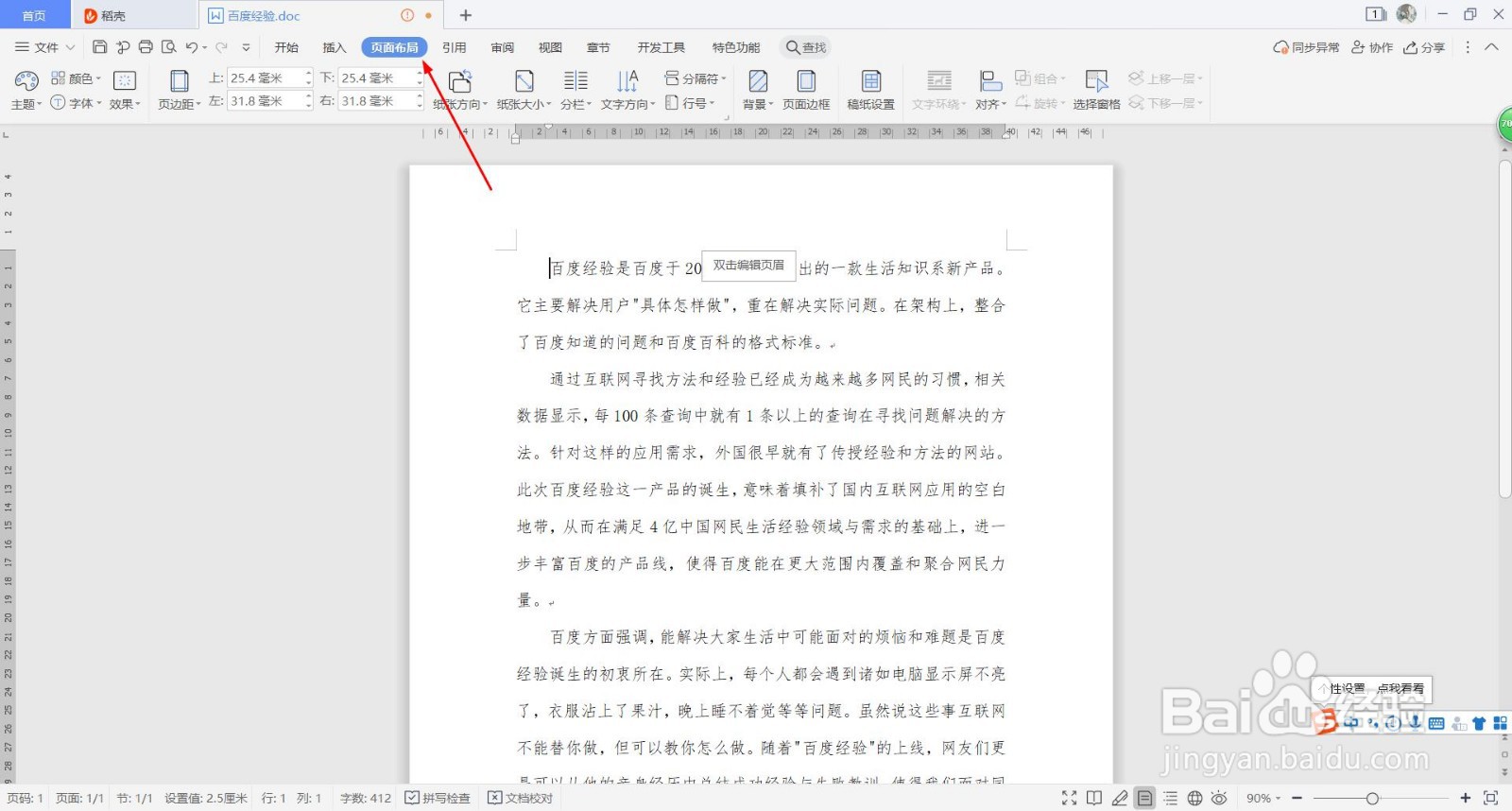
Task: Open the Effects (效果) icon
Action: tap(124, 81)
